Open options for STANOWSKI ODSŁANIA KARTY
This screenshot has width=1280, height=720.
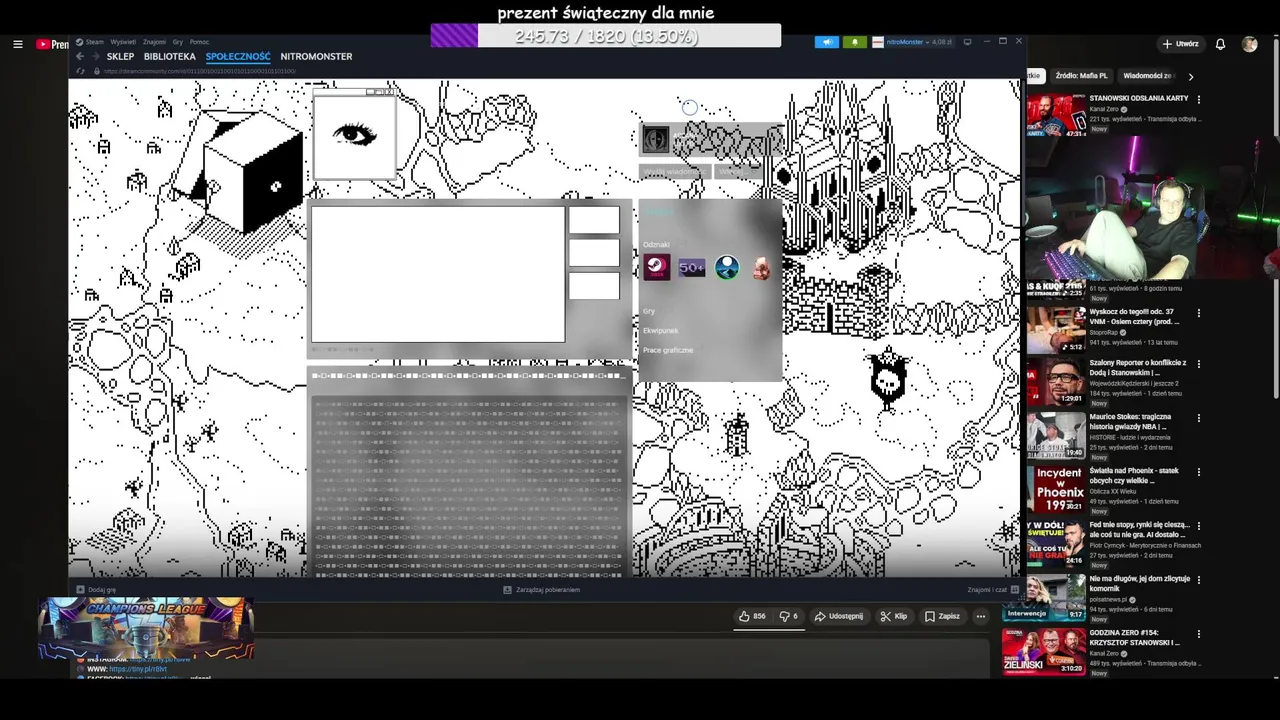coord(1198,99)
